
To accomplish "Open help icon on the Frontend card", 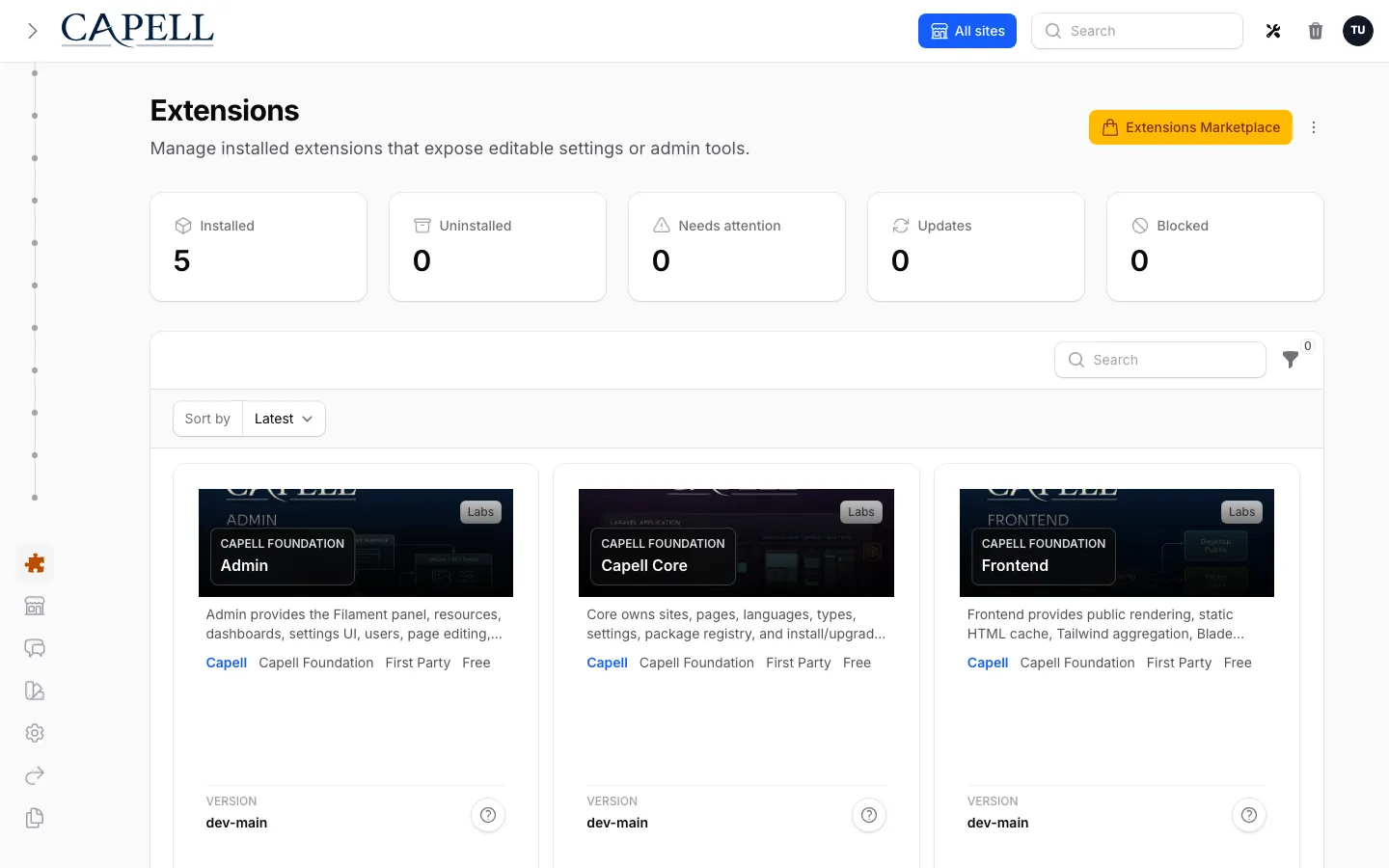I will (1249, 815).
